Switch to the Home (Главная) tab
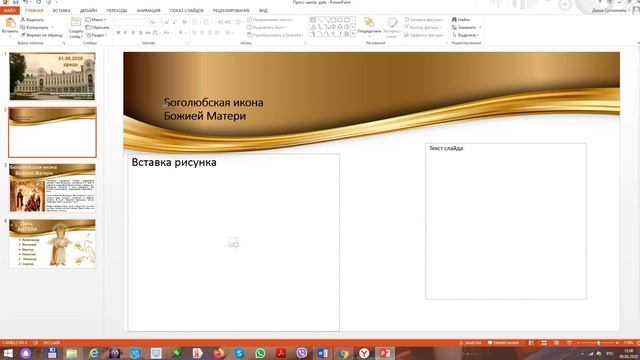Screen dimensions: 640x360 tap(34, 11)
